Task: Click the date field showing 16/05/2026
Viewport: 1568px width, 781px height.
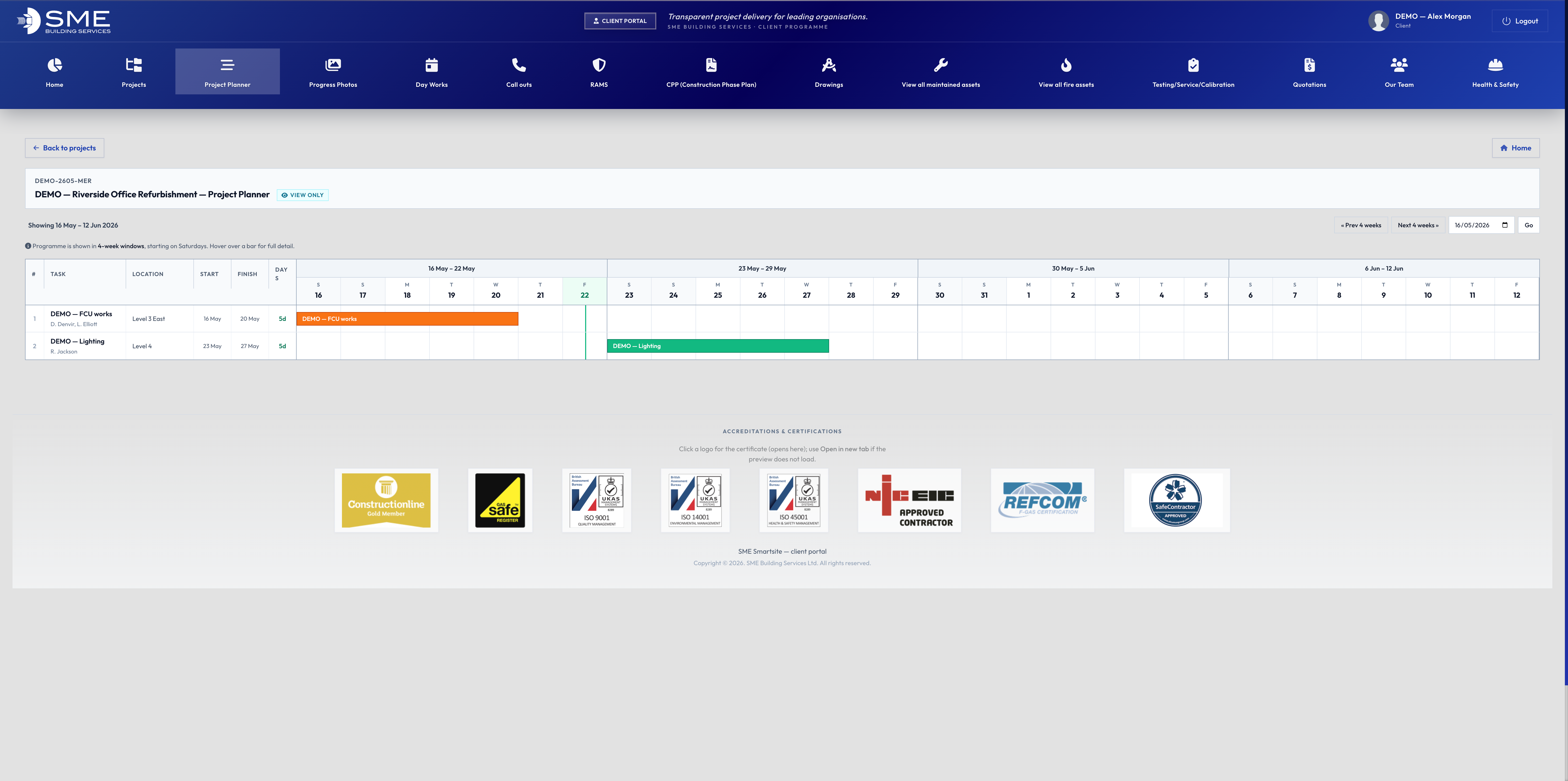Action: pos(1481,225)
